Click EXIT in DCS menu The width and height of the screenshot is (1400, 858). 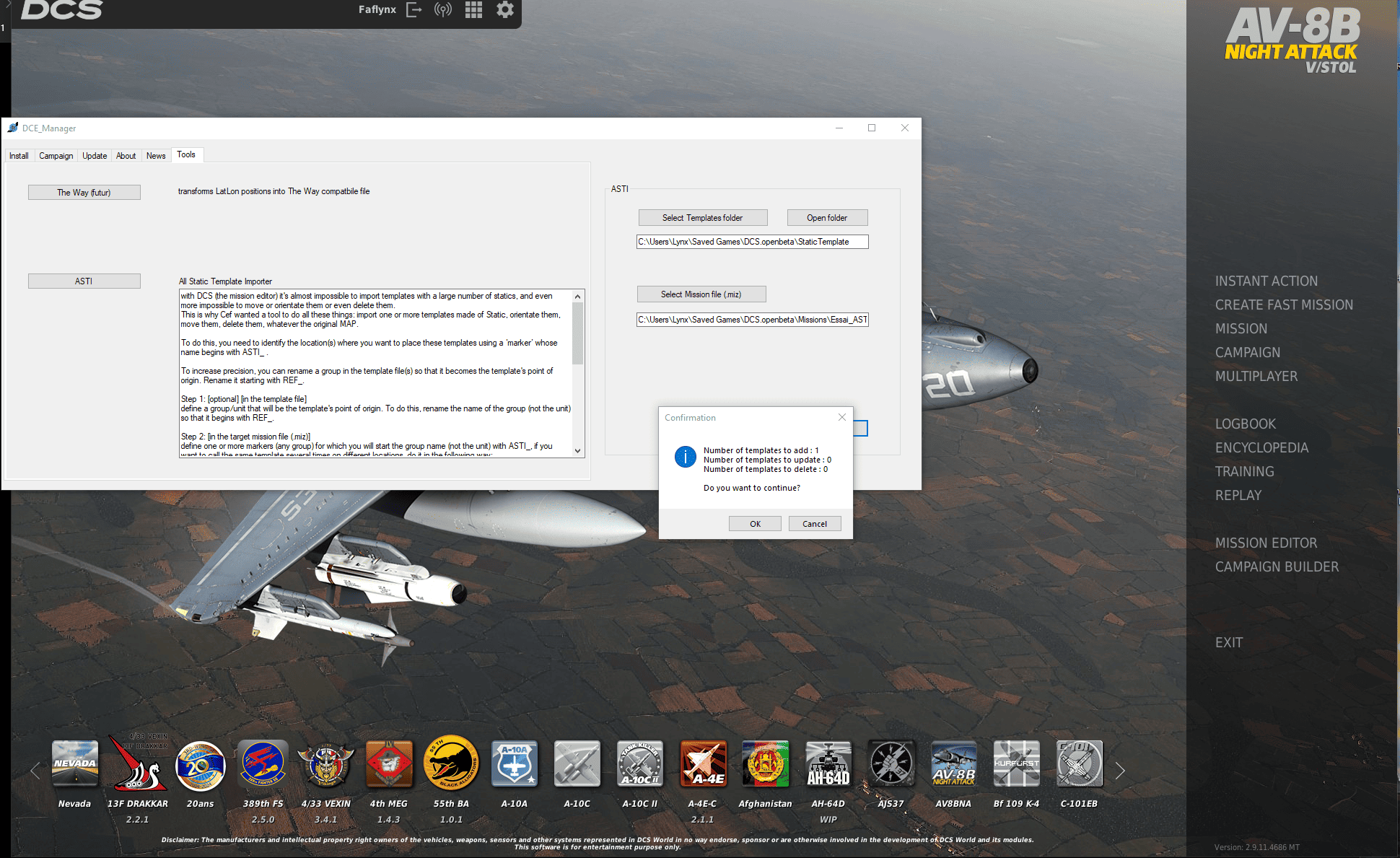pyautogui.click(x=1229, y=643)
